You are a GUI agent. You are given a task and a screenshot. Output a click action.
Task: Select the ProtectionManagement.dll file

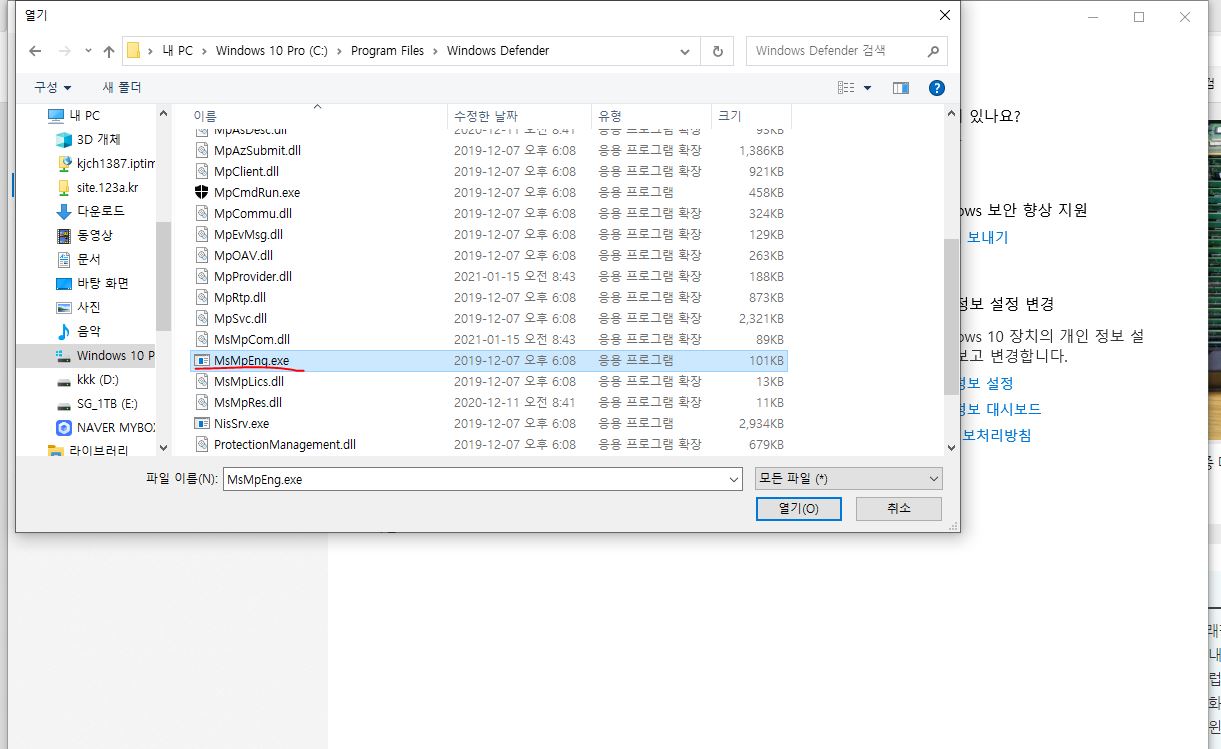489,444
